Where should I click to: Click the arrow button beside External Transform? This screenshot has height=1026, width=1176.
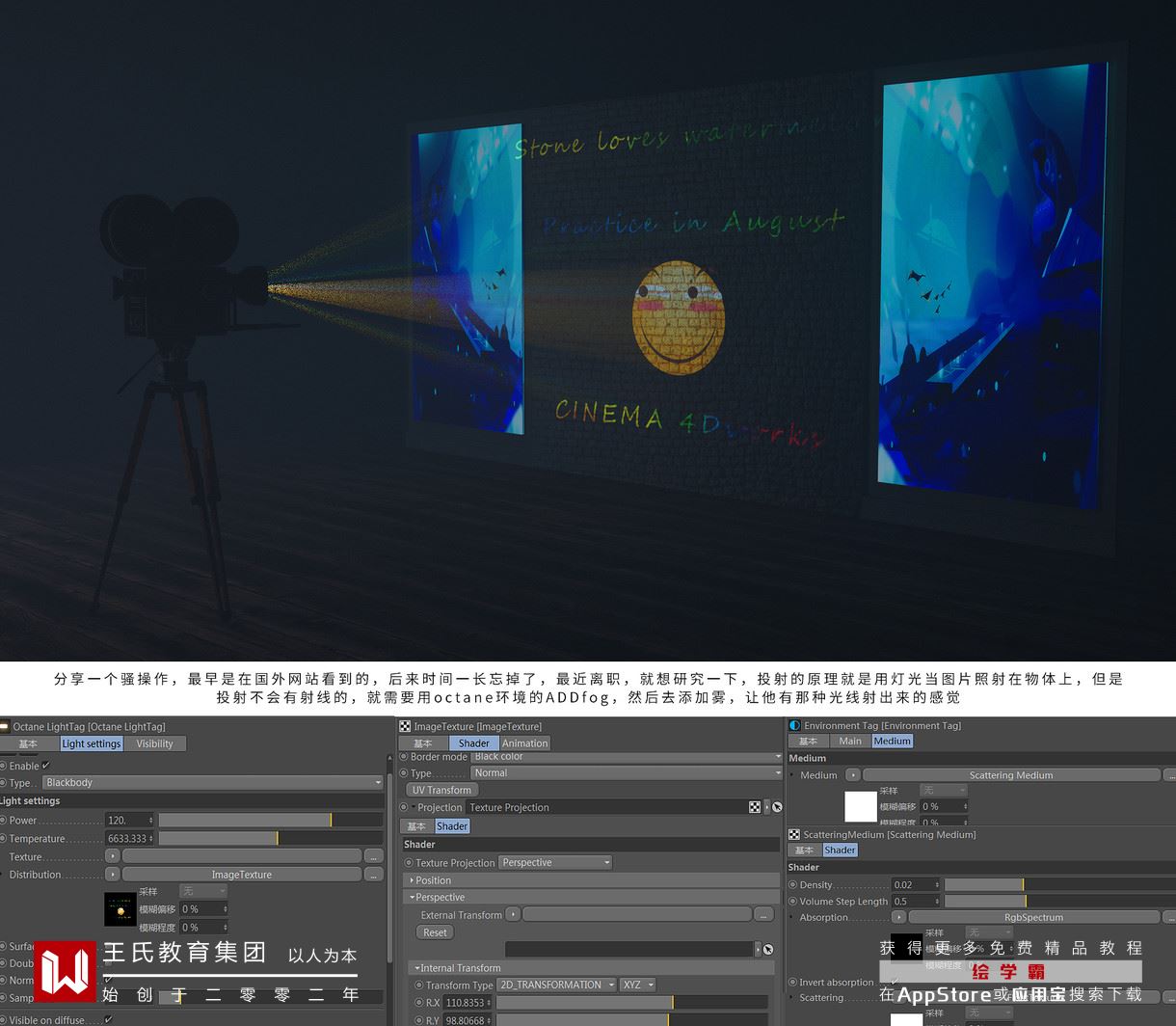coord(513,914)
